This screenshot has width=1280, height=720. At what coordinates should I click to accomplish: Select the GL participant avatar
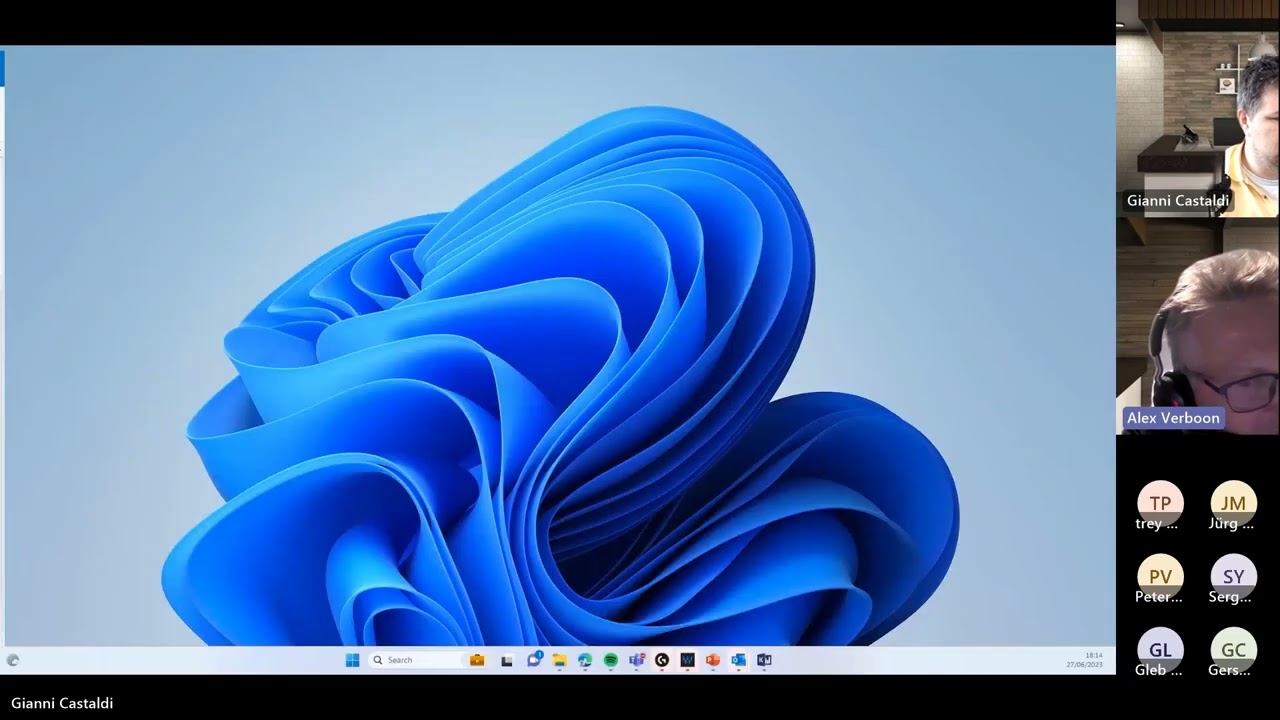(1160, 650)
